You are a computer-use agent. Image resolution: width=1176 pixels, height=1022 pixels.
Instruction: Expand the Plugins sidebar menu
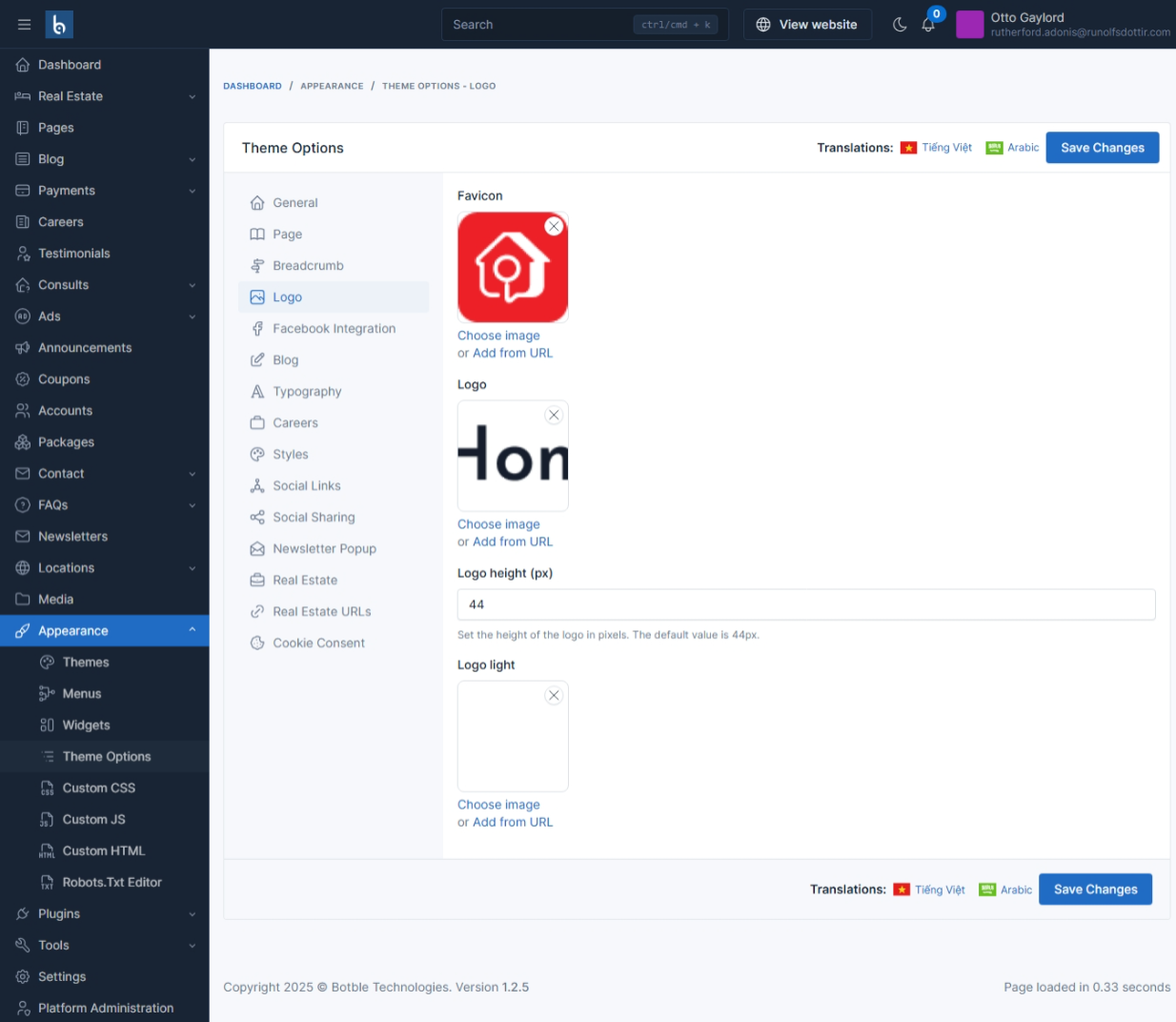[105, 914]
